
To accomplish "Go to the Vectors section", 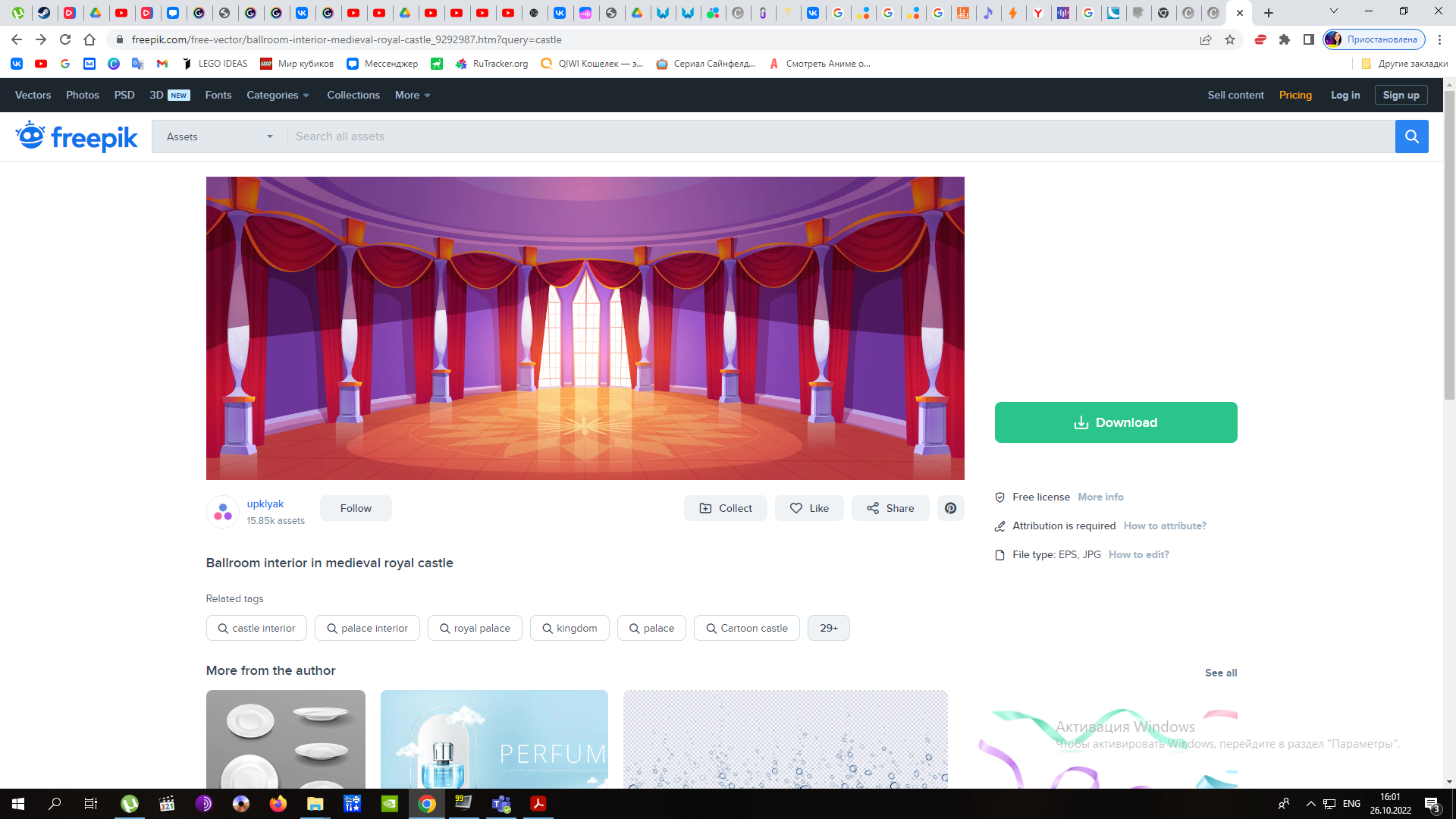I will click(33, 95).
